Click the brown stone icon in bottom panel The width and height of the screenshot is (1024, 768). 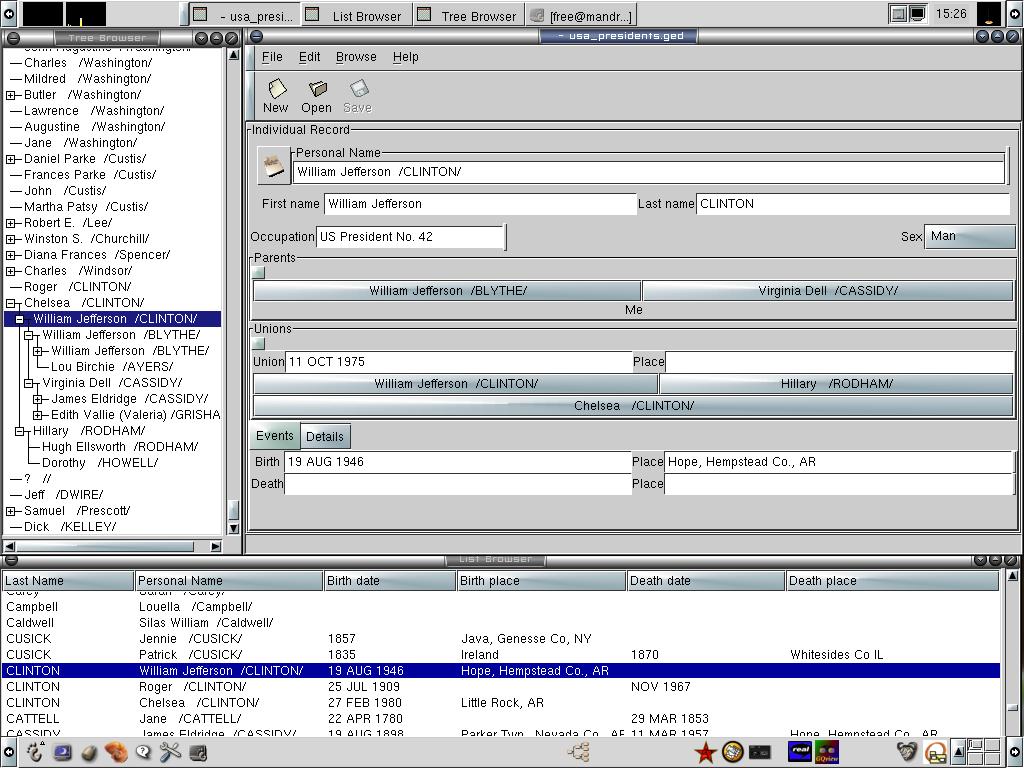tap(89, 753)
